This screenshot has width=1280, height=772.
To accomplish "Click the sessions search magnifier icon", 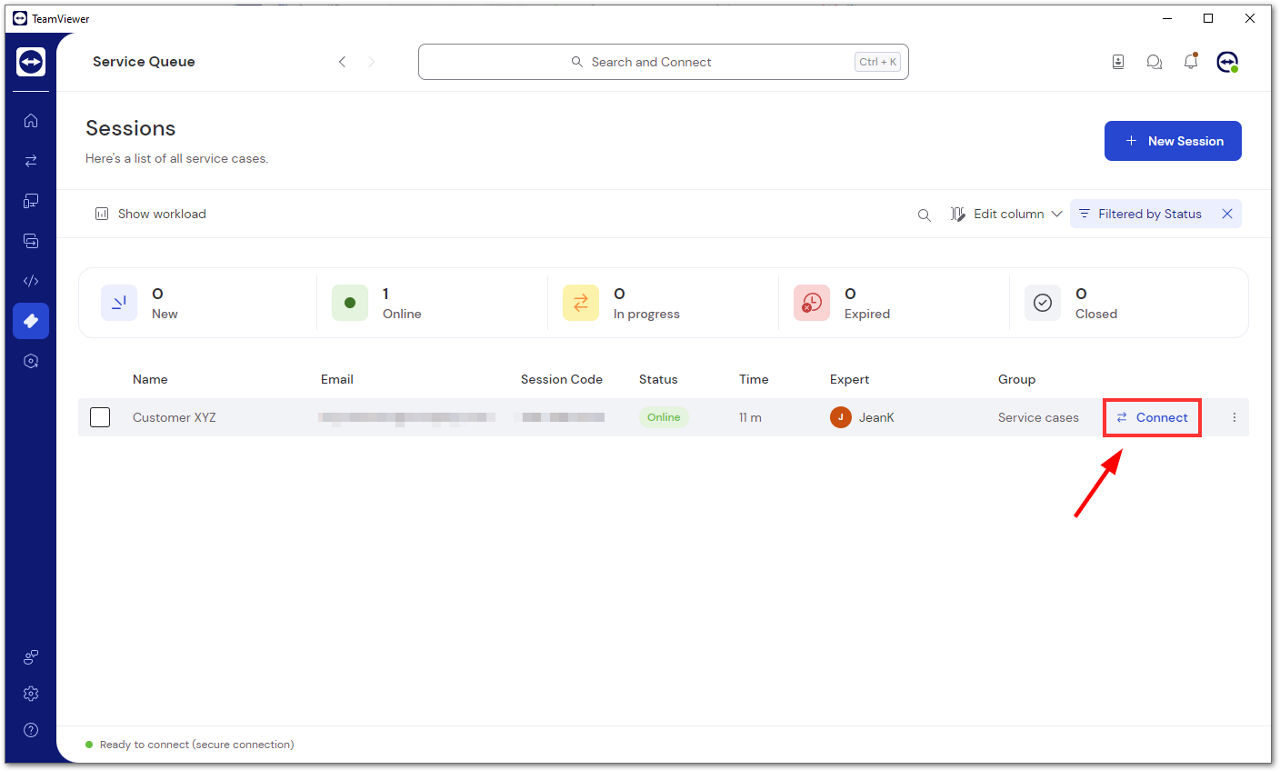I will [x=924, y=215].
